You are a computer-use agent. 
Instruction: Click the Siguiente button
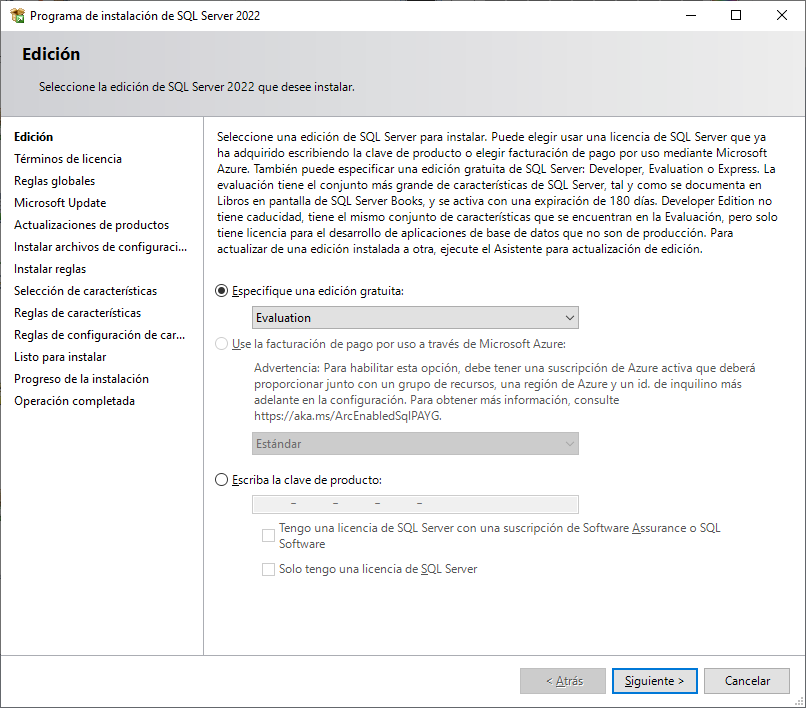coord(654,680)
